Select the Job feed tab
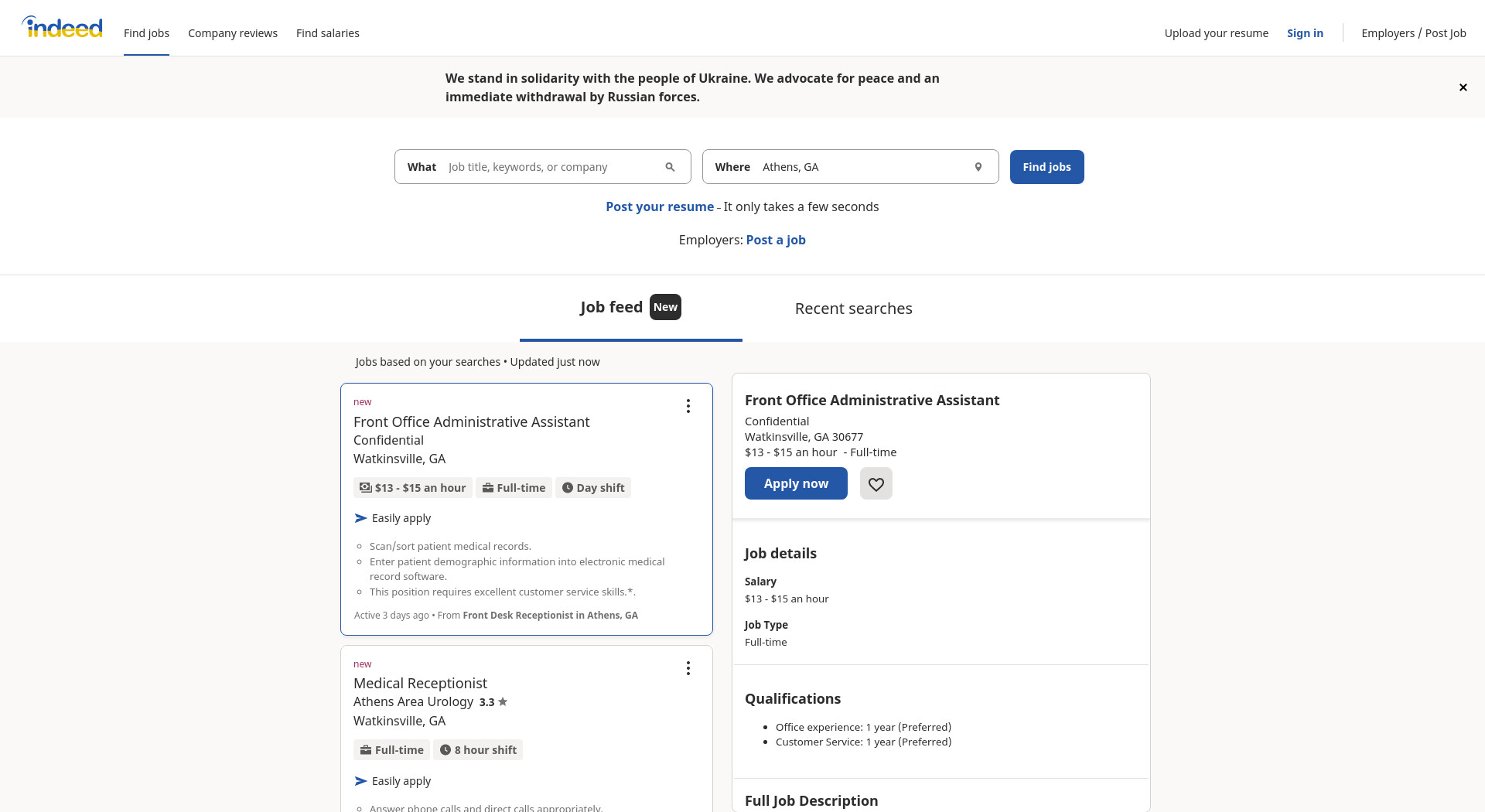Image resolution: width=1485 pixels, height=812 pixels. tap(630, 308)
